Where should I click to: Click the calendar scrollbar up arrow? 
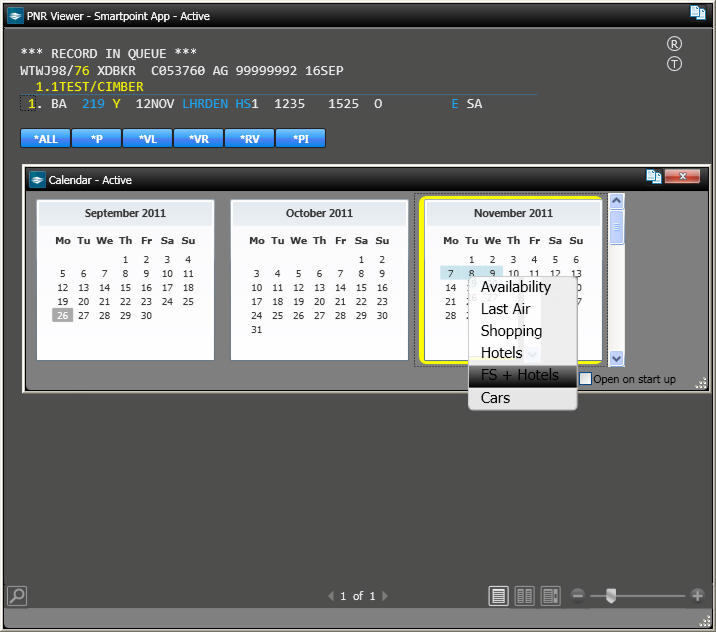click(x=616, y=201)
